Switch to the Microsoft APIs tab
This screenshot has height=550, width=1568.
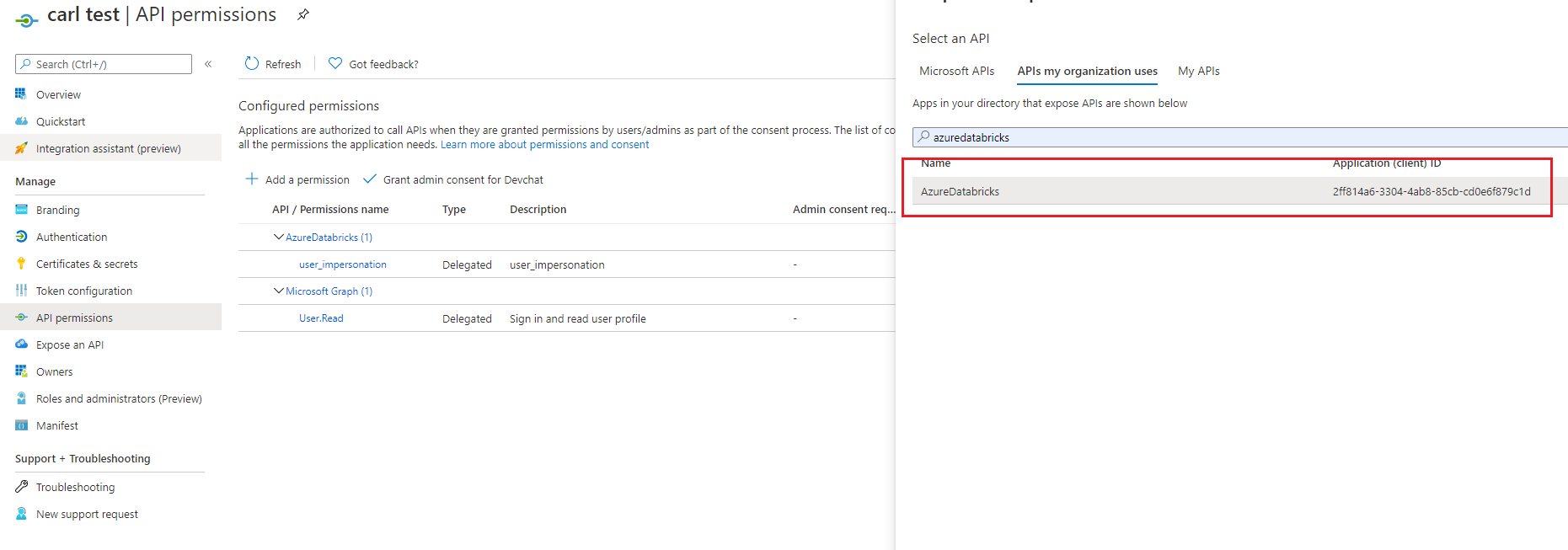point(956,71)
